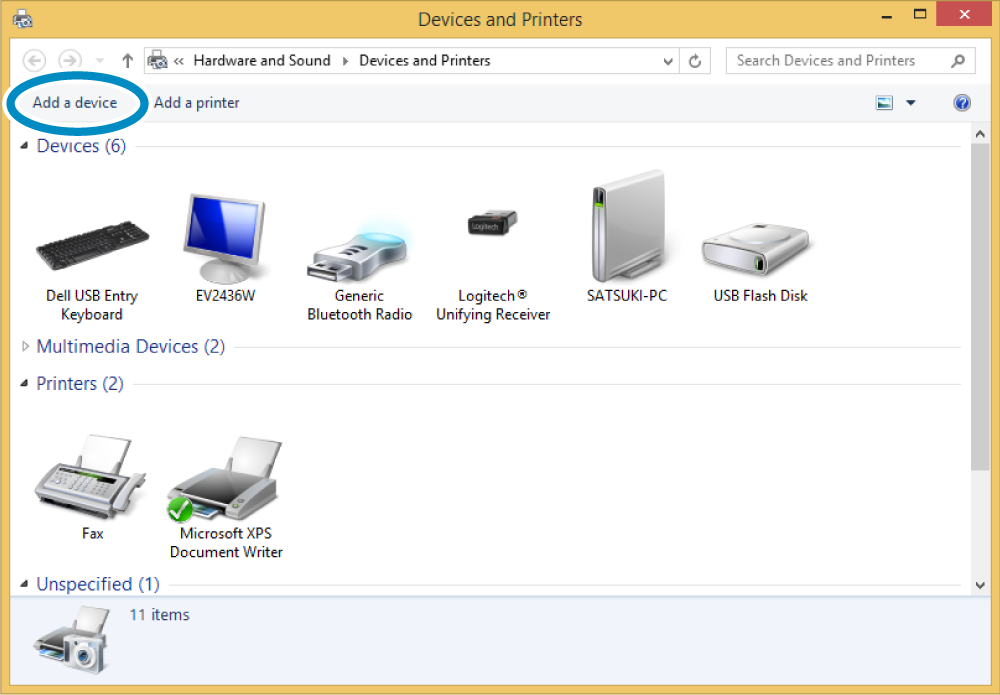Click Hardware and Sound in the breadcrumb
This screenshot has height=695, width=1000.
(262, 61)
